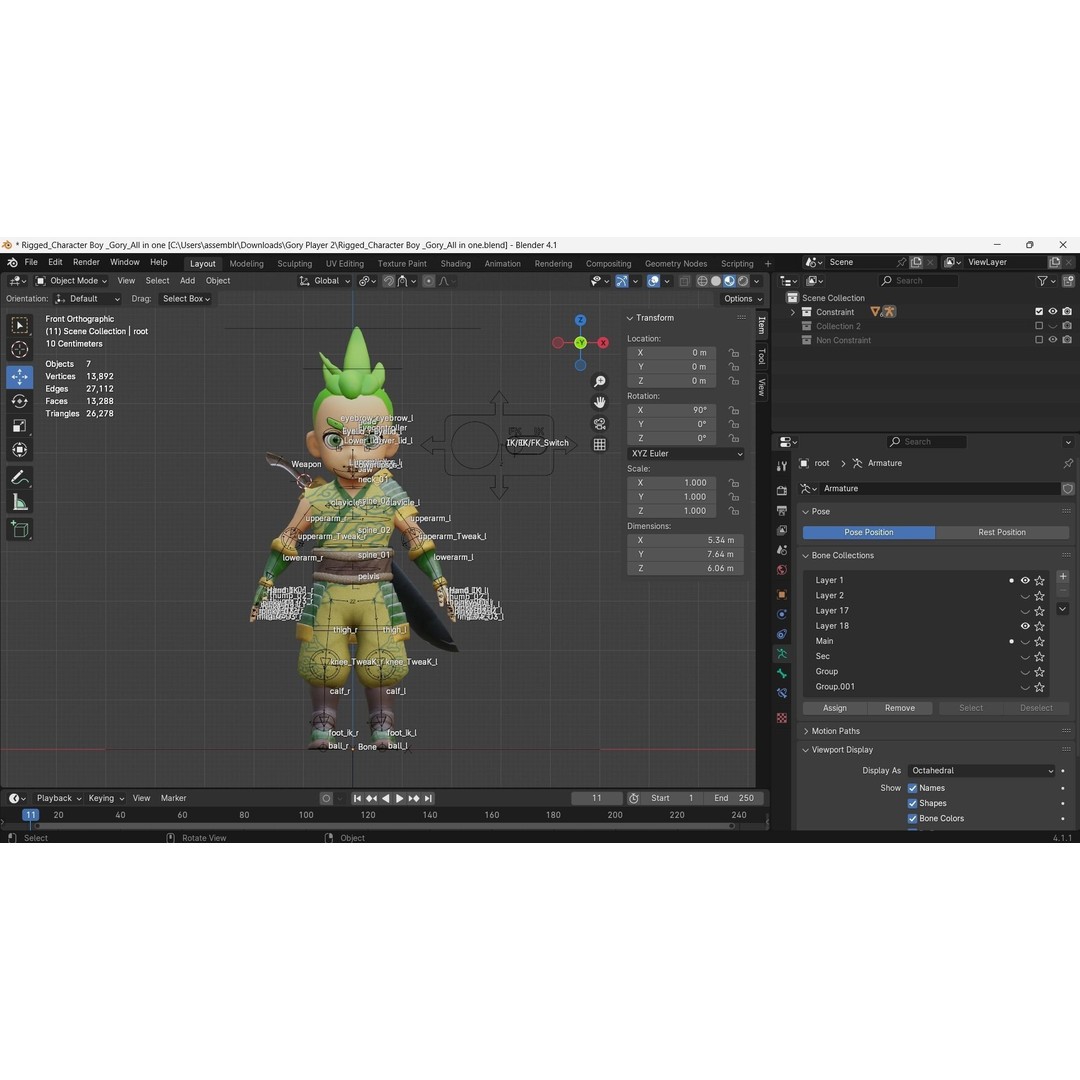
Task: Select the Add Cube tool
Action: pos(19,529)
